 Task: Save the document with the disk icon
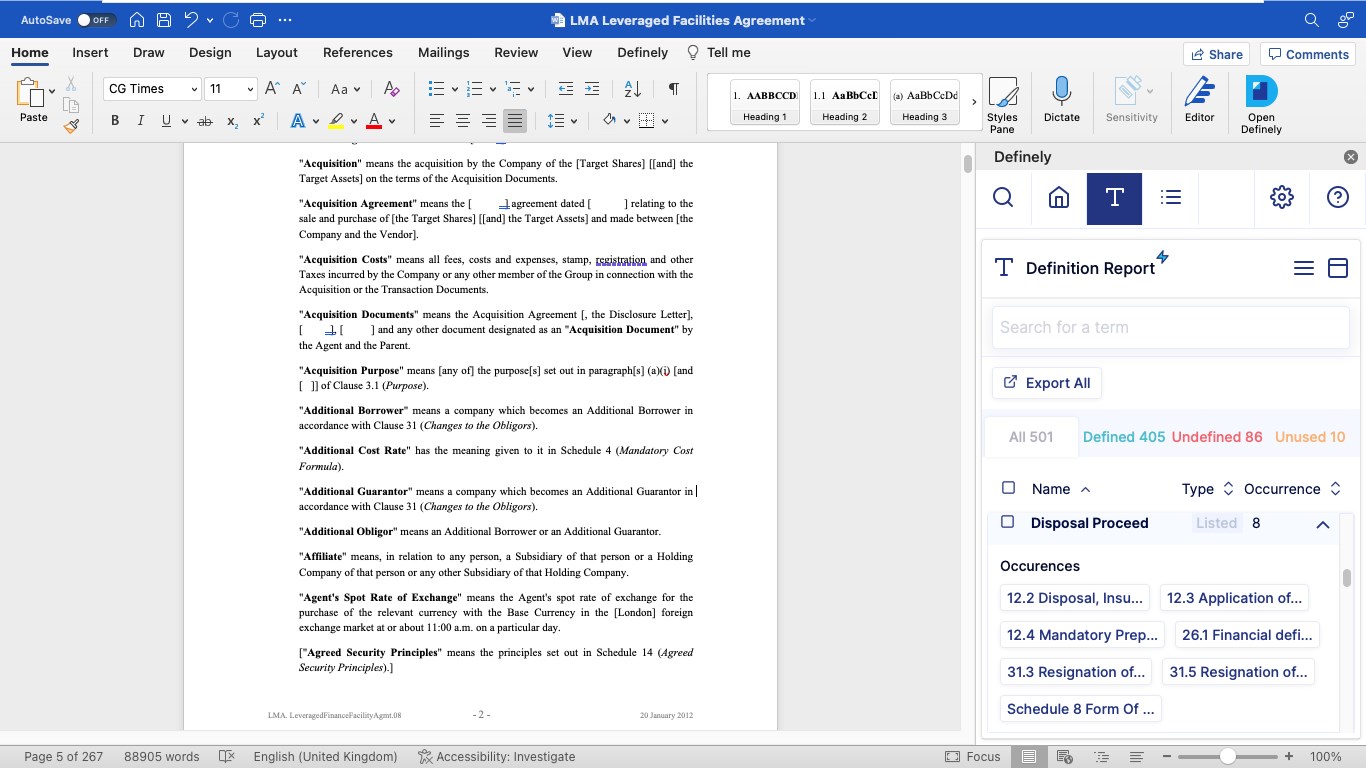(x=164, y=20)
